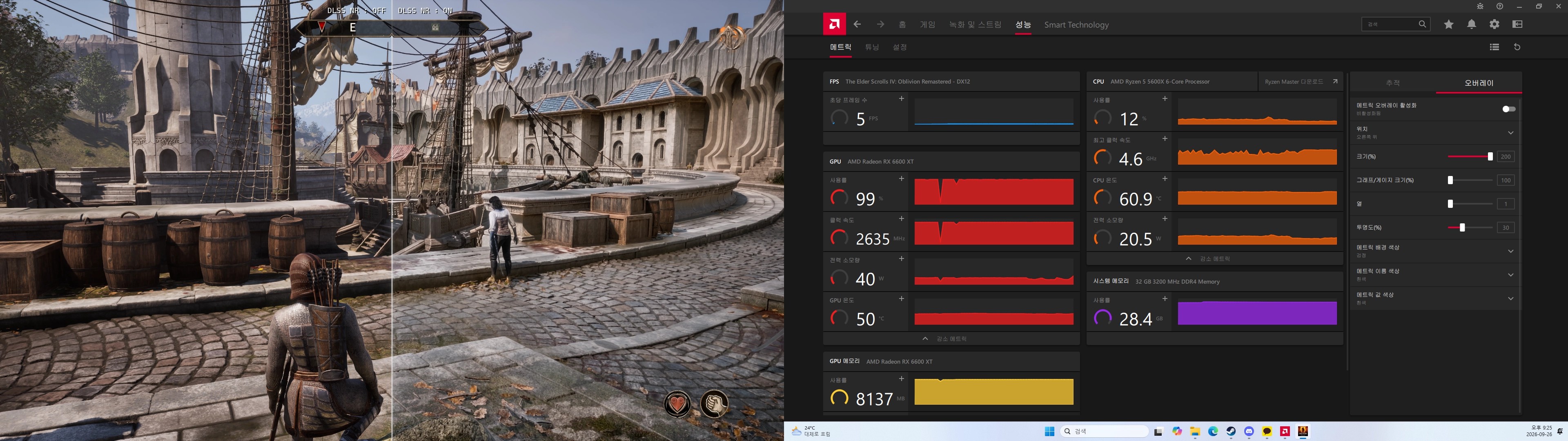This screenshot has height=441, width=1568.
Task: Click the AMD Software search field
Action: point(1395,24)
